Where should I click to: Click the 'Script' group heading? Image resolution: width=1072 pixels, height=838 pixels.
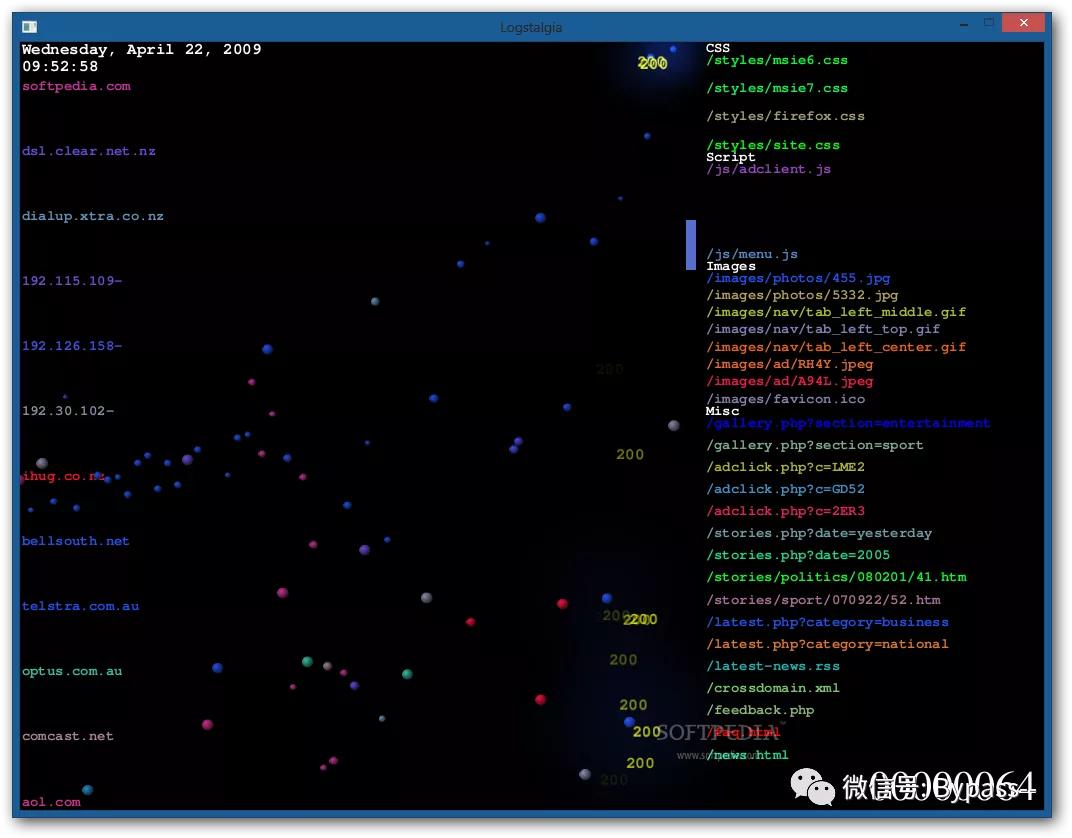point(731,157)
